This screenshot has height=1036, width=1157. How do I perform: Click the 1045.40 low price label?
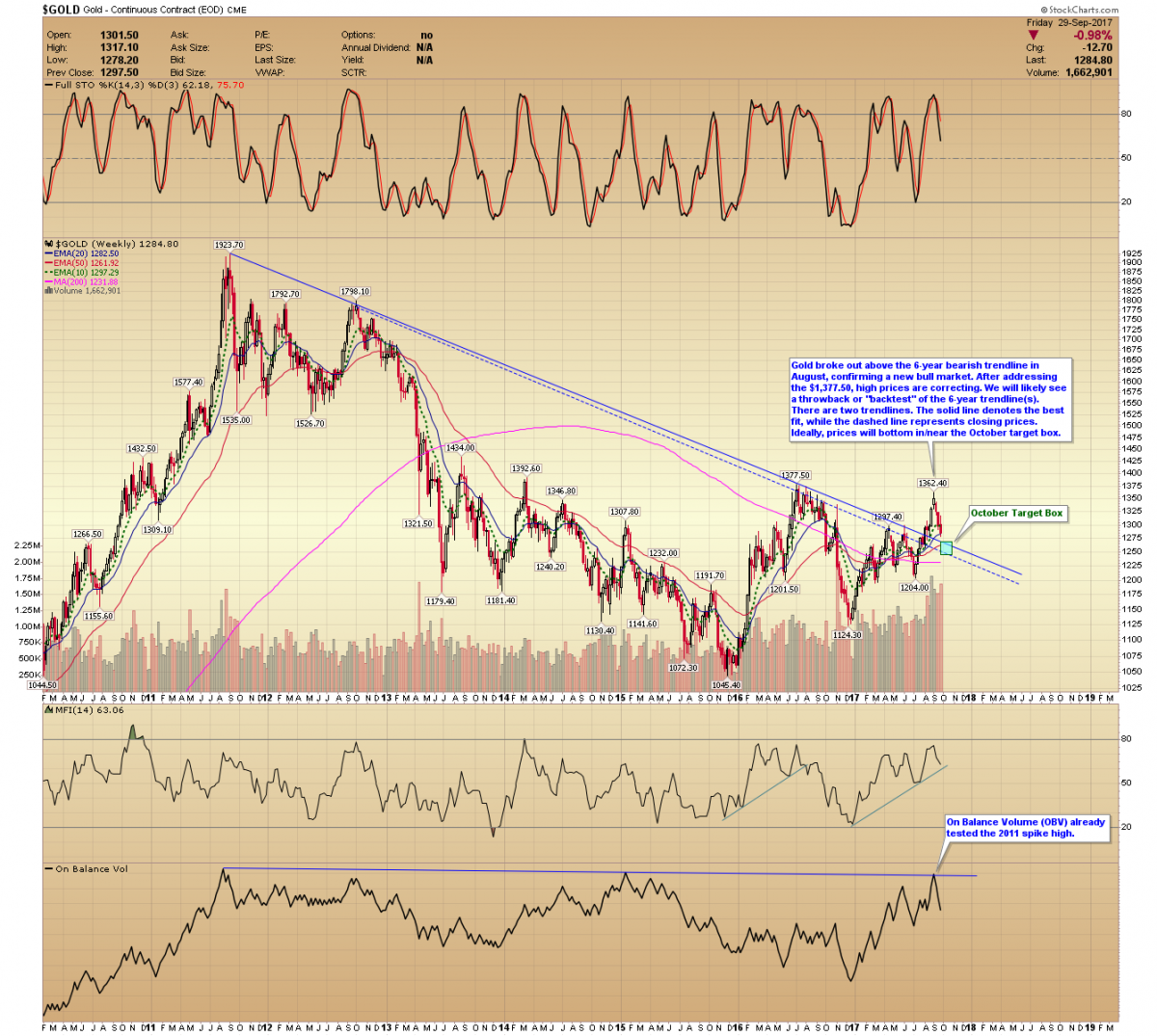pyautogui.click(x=725, y=685)
